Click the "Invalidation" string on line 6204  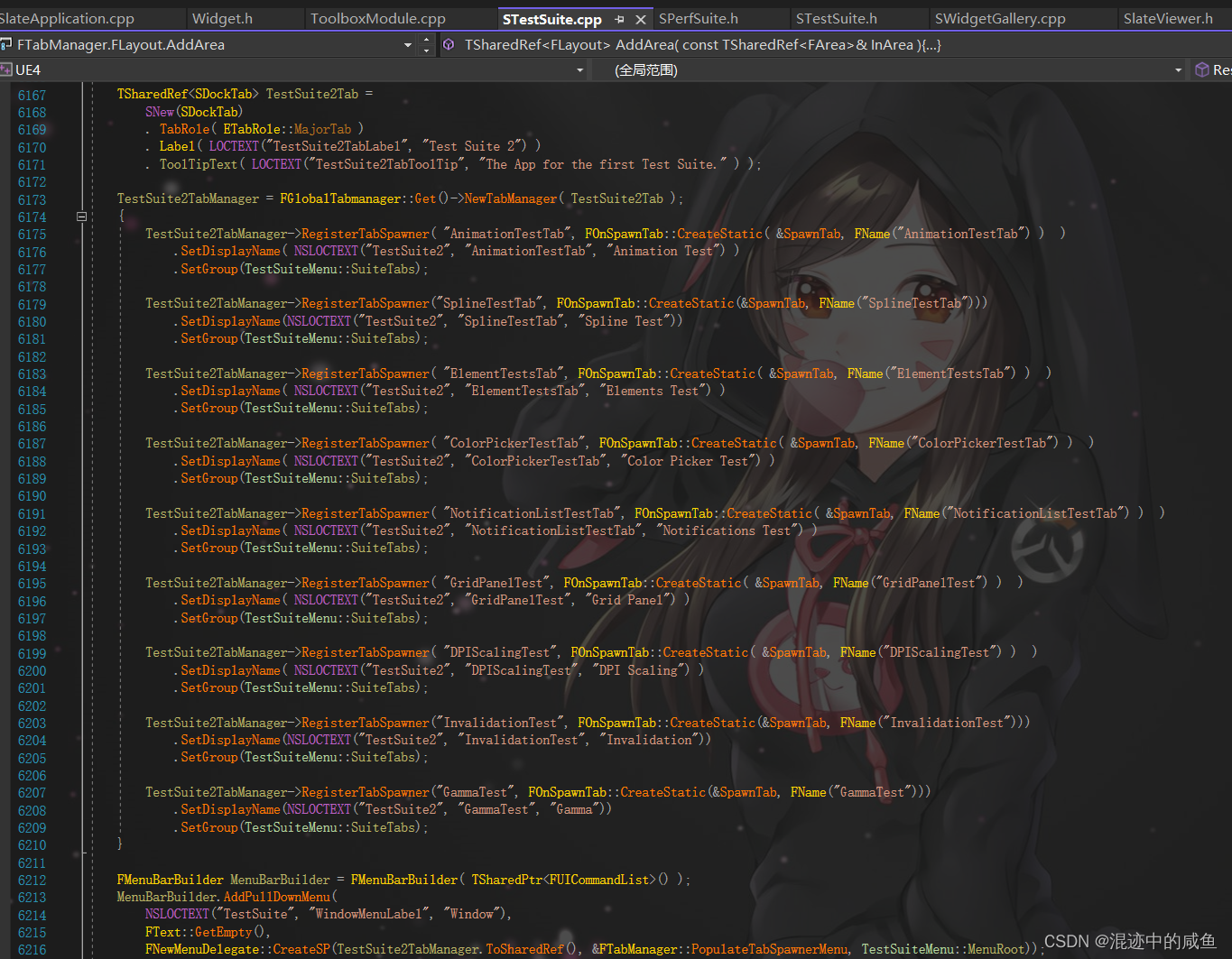648,740
